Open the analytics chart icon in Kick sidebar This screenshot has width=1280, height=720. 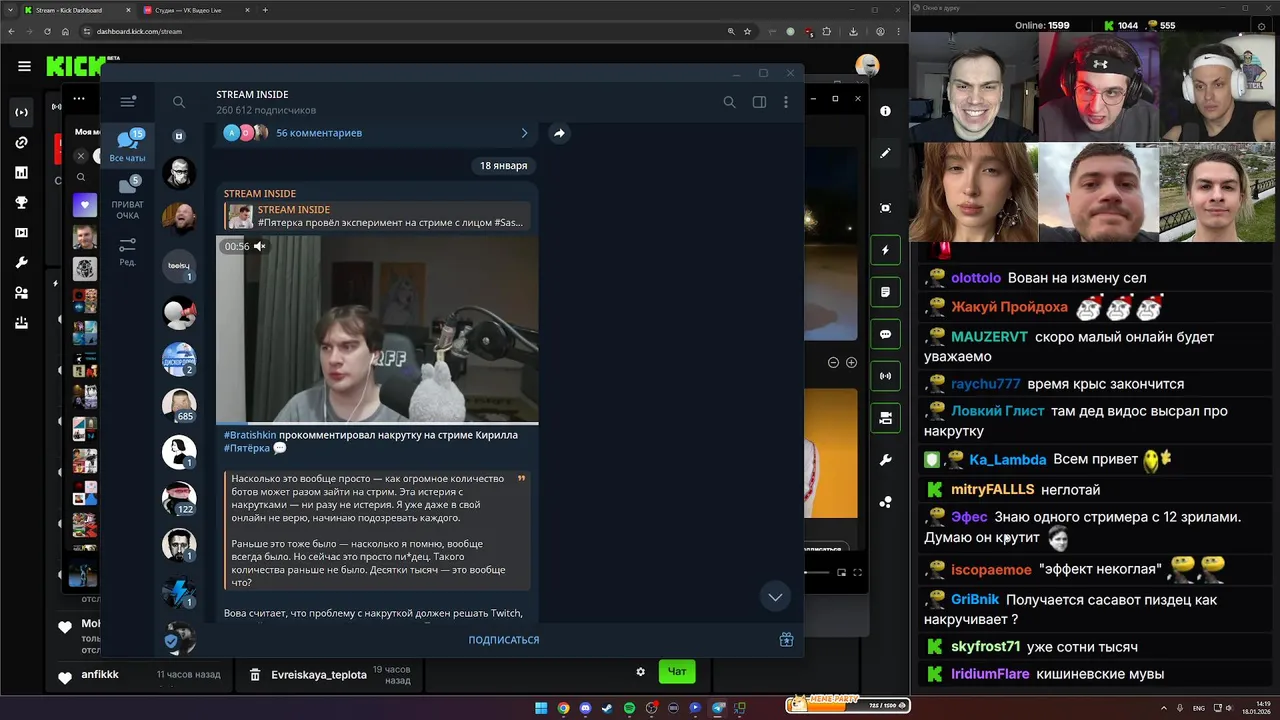[21, 173]
